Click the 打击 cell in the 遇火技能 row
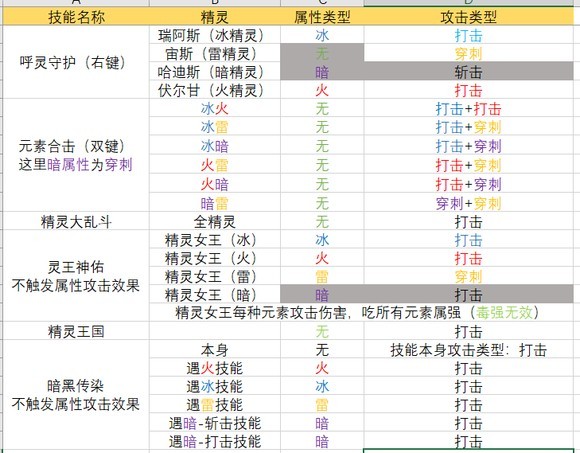Image resolution: width=580 pixels, height=453 pixels. [468, 368]
